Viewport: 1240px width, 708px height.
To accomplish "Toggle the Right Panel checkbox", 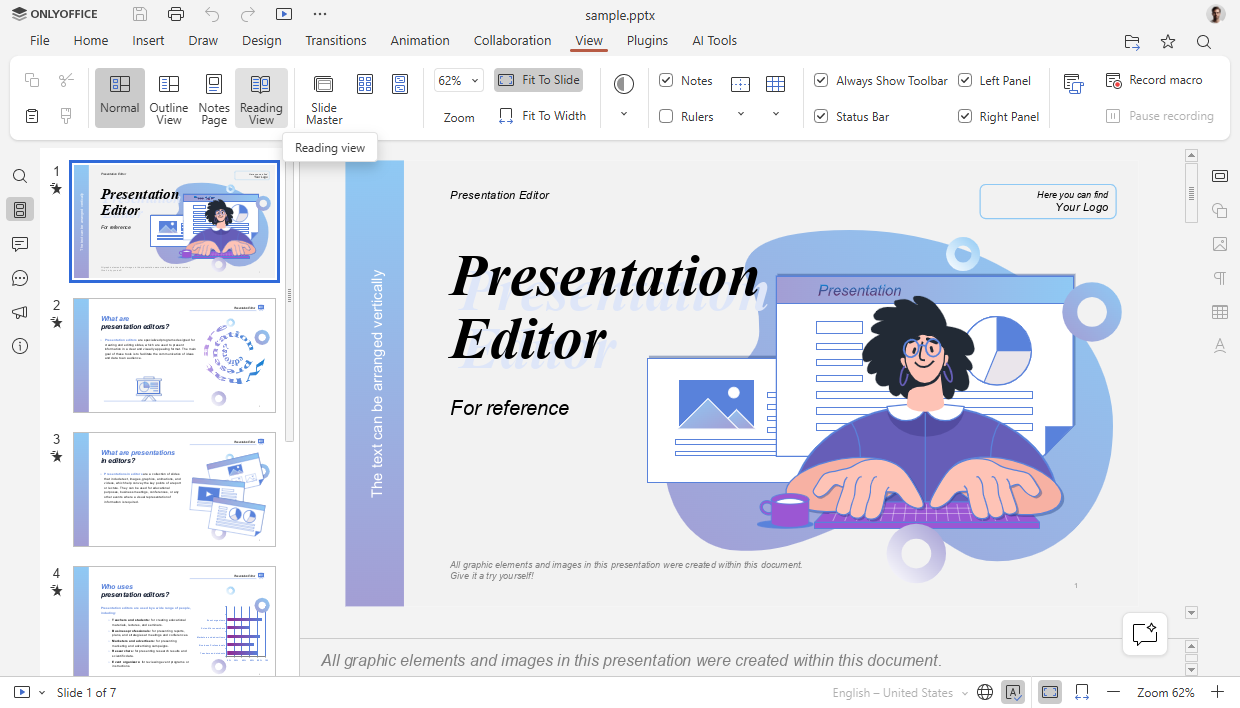I will point(965,116).
